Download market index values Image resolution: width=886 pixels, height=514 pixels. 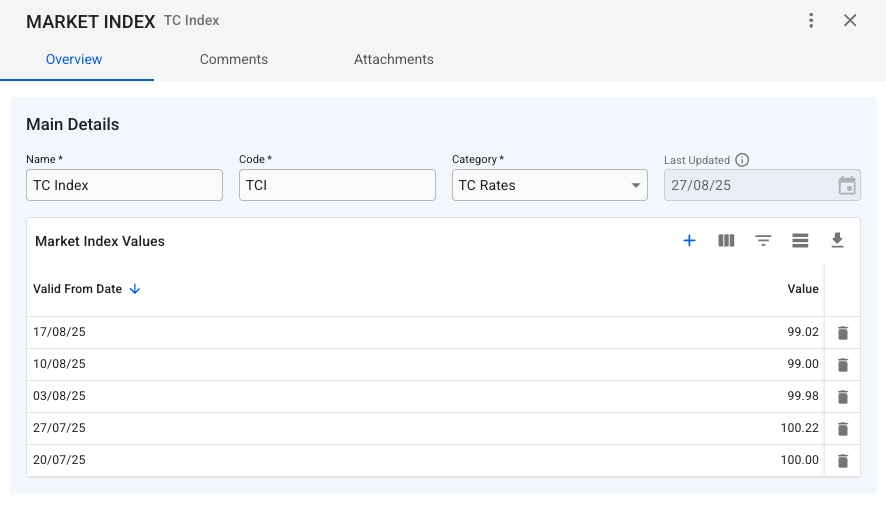click(837, 241)
